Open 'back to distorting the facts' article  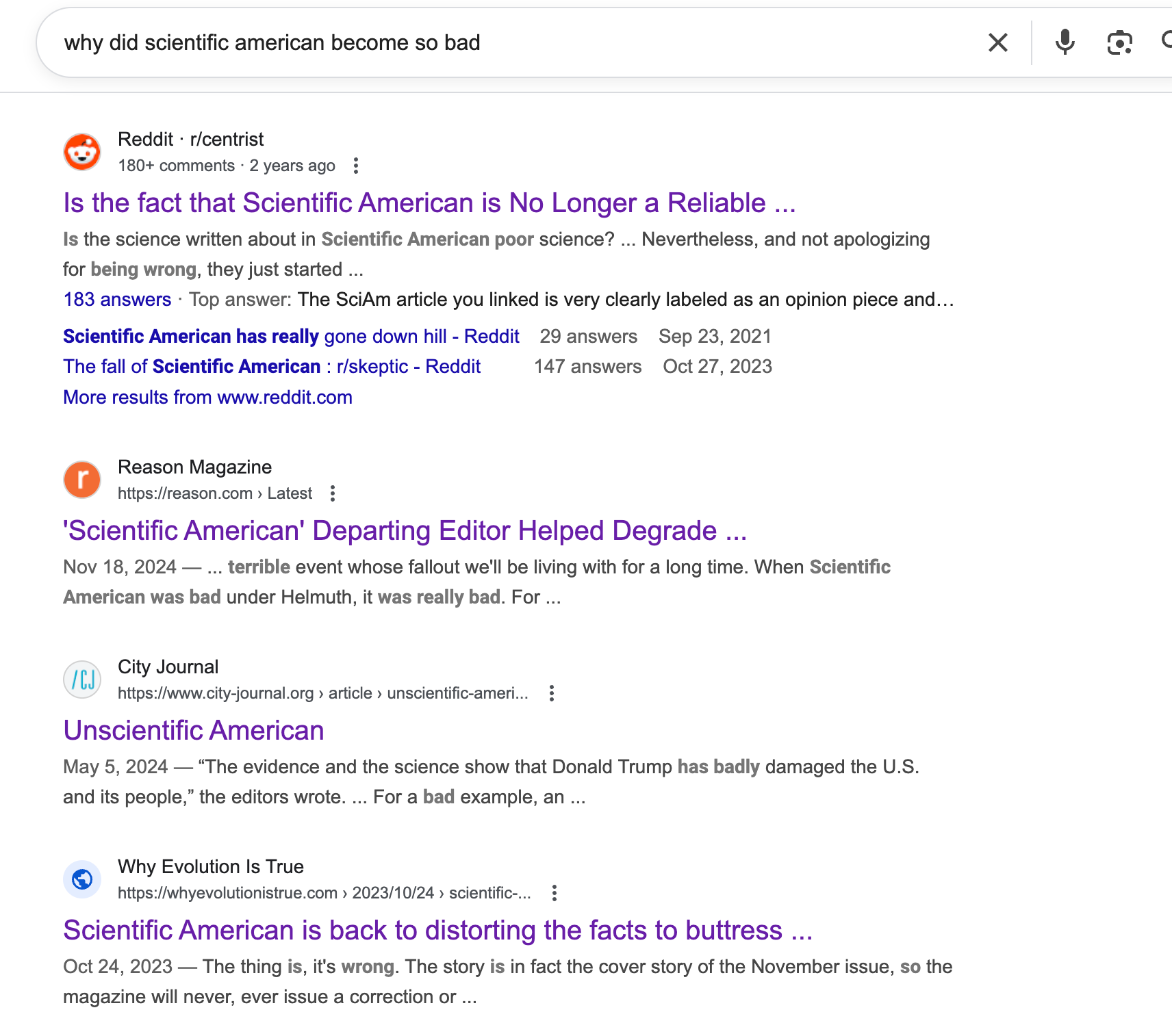coord(437,931)
